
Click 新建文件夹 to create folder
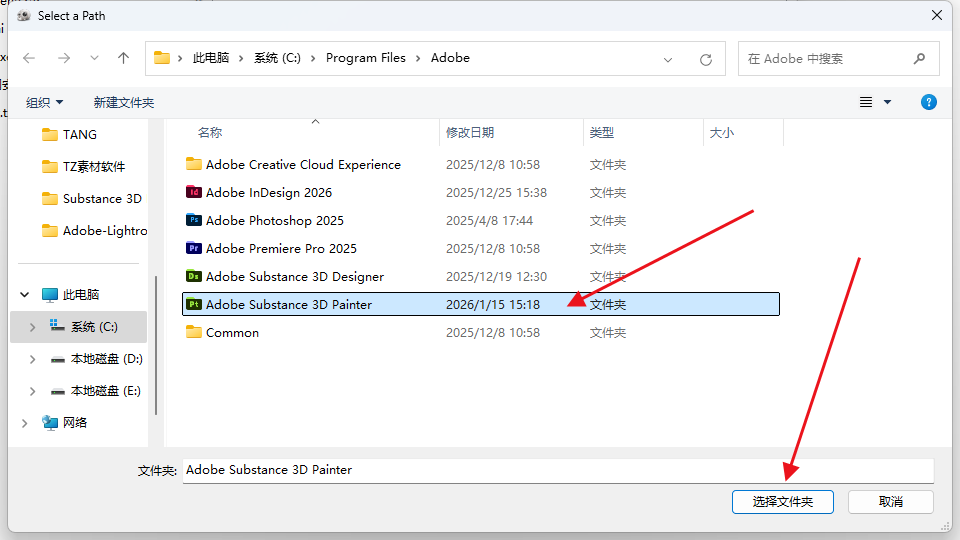[124, 102]
